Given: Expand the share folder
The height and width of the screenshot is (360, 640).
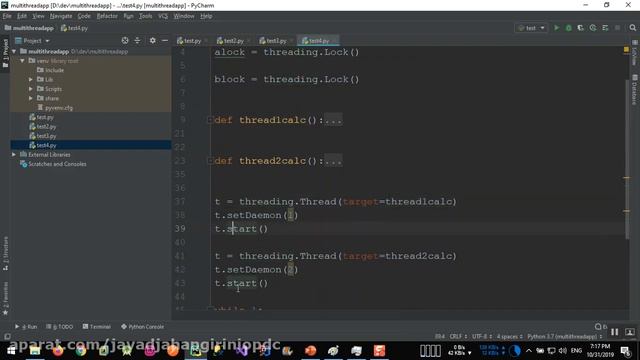Looking at the screenshot, I should (x=31, y=98).
